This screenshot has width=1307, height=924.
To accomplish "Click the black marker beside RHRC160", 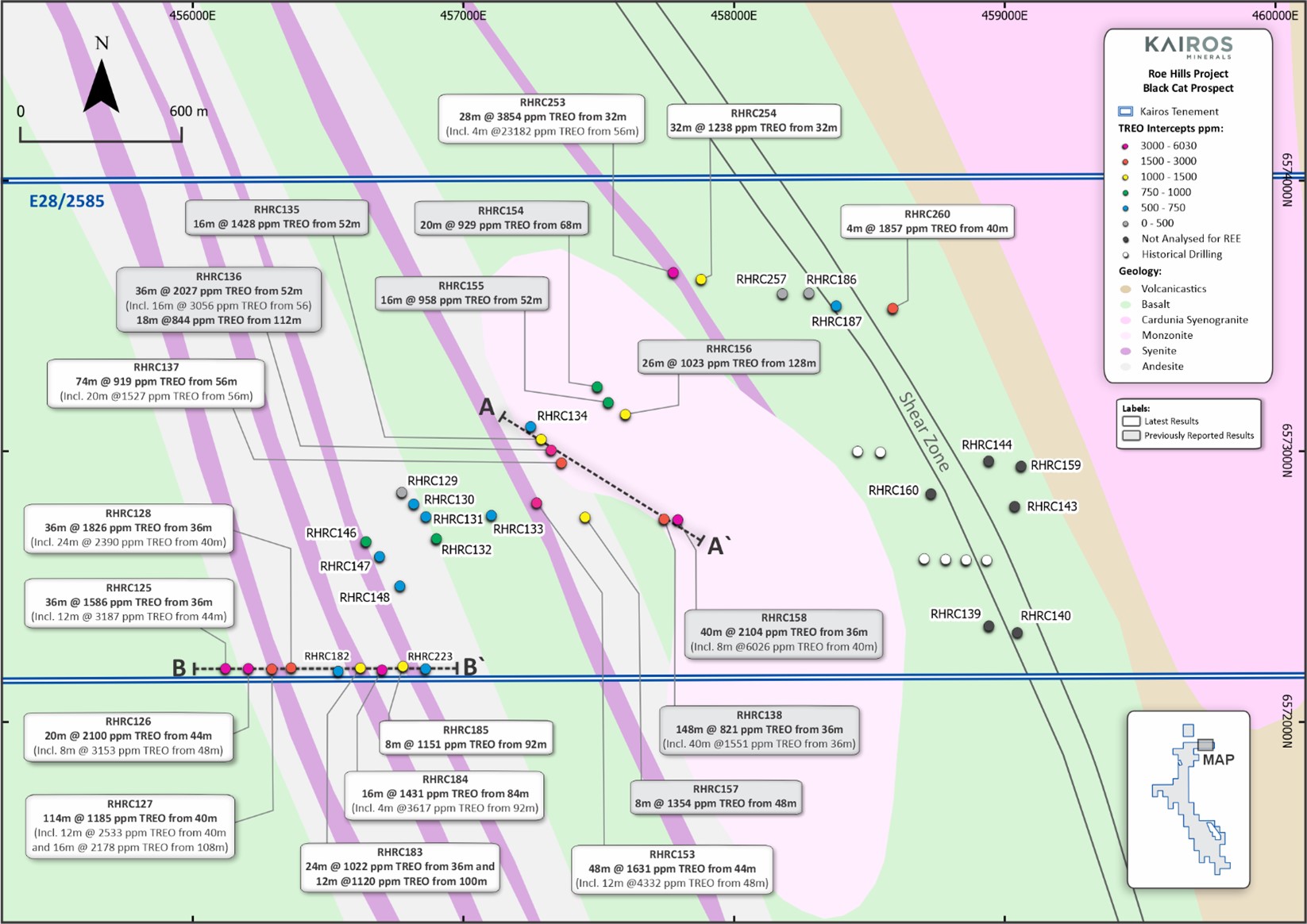I will pyautogui.click(x=931, y=495).
